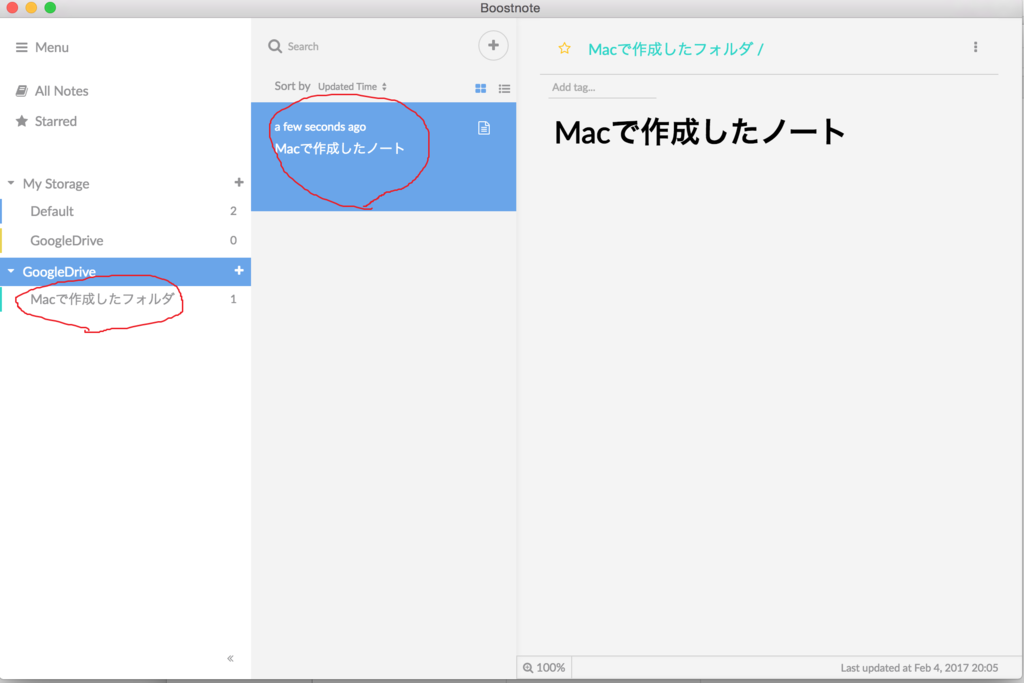Maximize window with green button
This screenshot has width=1024, height=683.
(x=50, y=8)
